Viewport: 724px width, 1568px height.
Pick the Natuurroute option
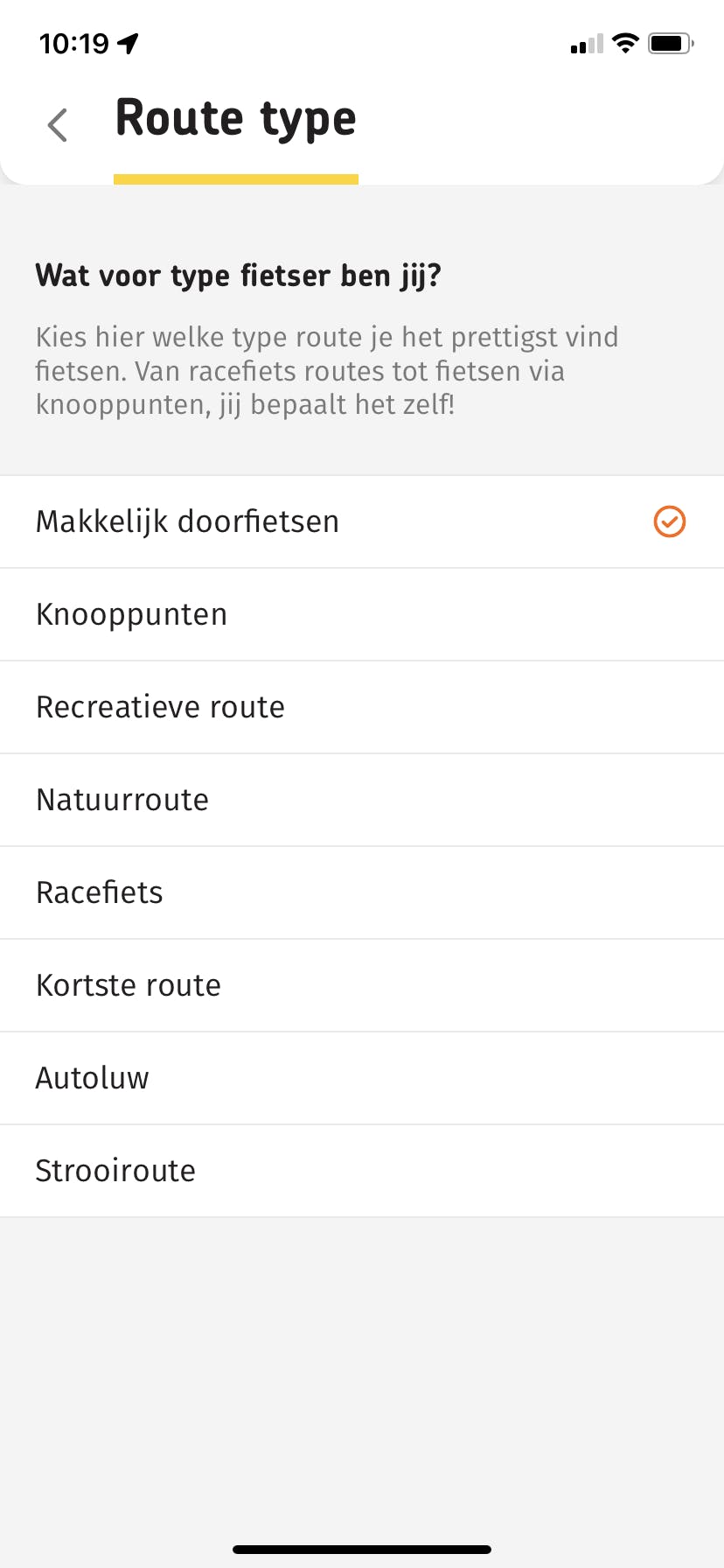tap(122, 800)
